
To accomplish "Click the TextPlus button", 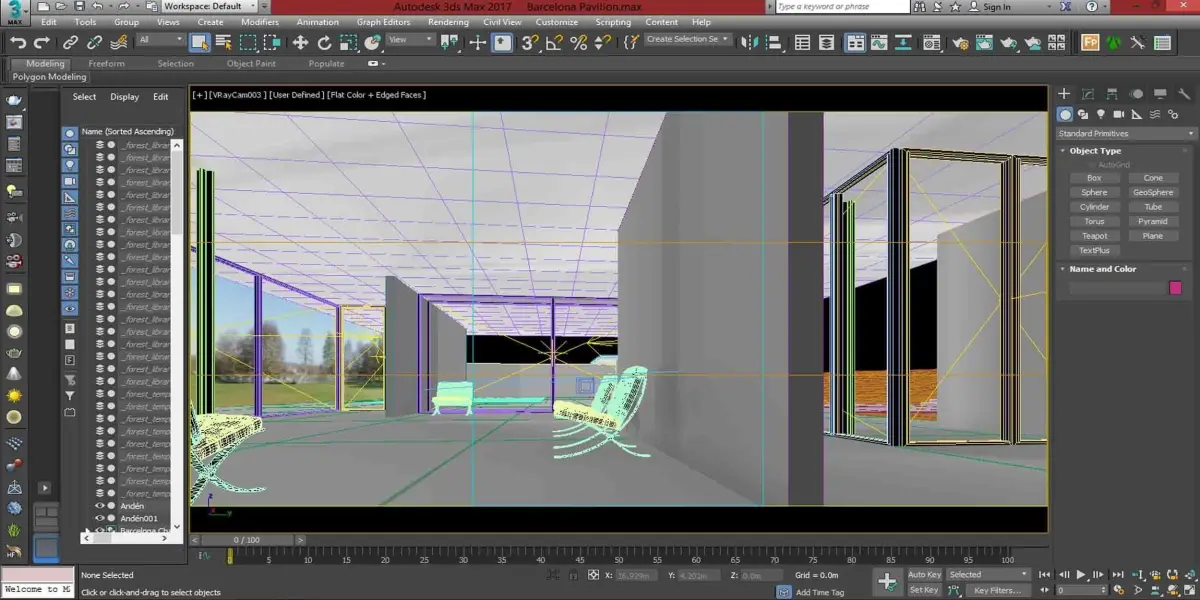I will 1094,251.
